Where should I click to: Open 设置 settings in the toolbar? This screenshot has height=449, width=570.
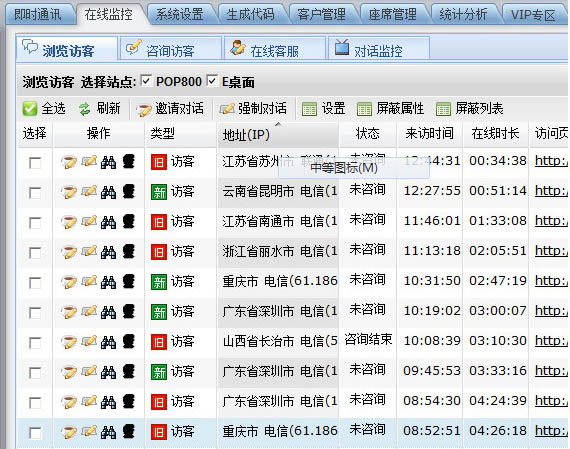click(324, 108)
